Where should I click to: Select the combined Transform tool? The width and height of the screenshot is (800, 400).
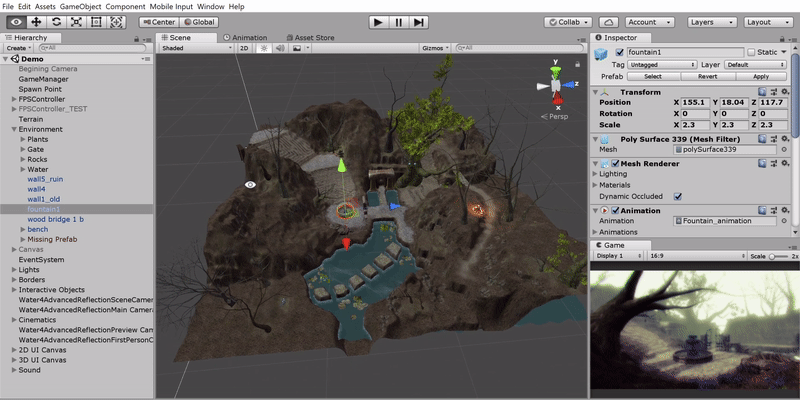pyautogui.click(x=116, y=22)
